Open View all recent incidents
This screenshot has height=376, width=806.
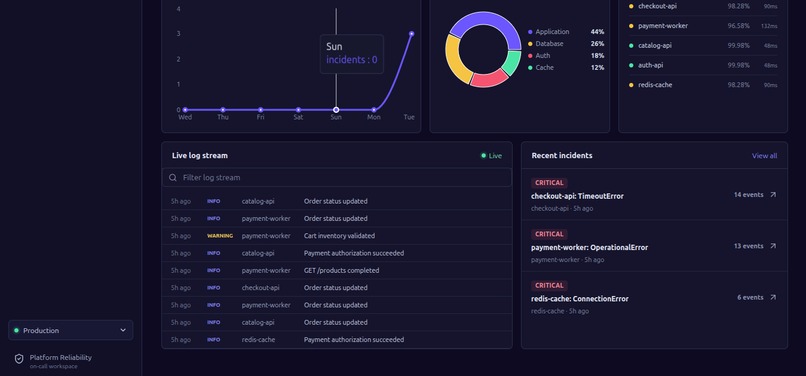[764, 156]
